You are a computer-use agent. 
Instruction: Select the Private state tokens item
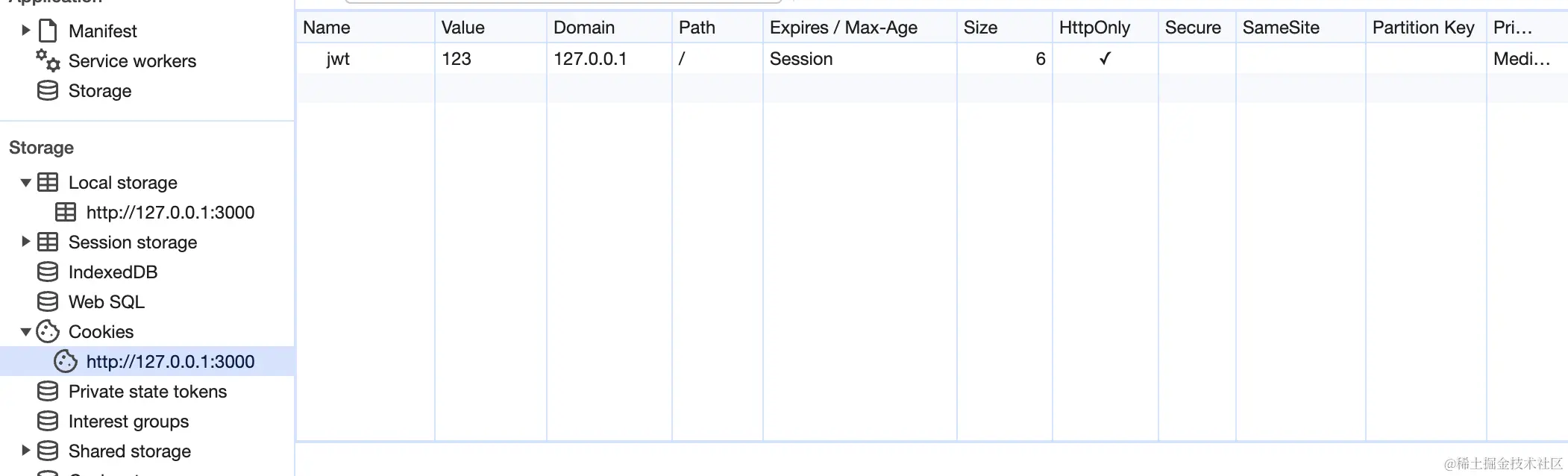click(148, 391)
